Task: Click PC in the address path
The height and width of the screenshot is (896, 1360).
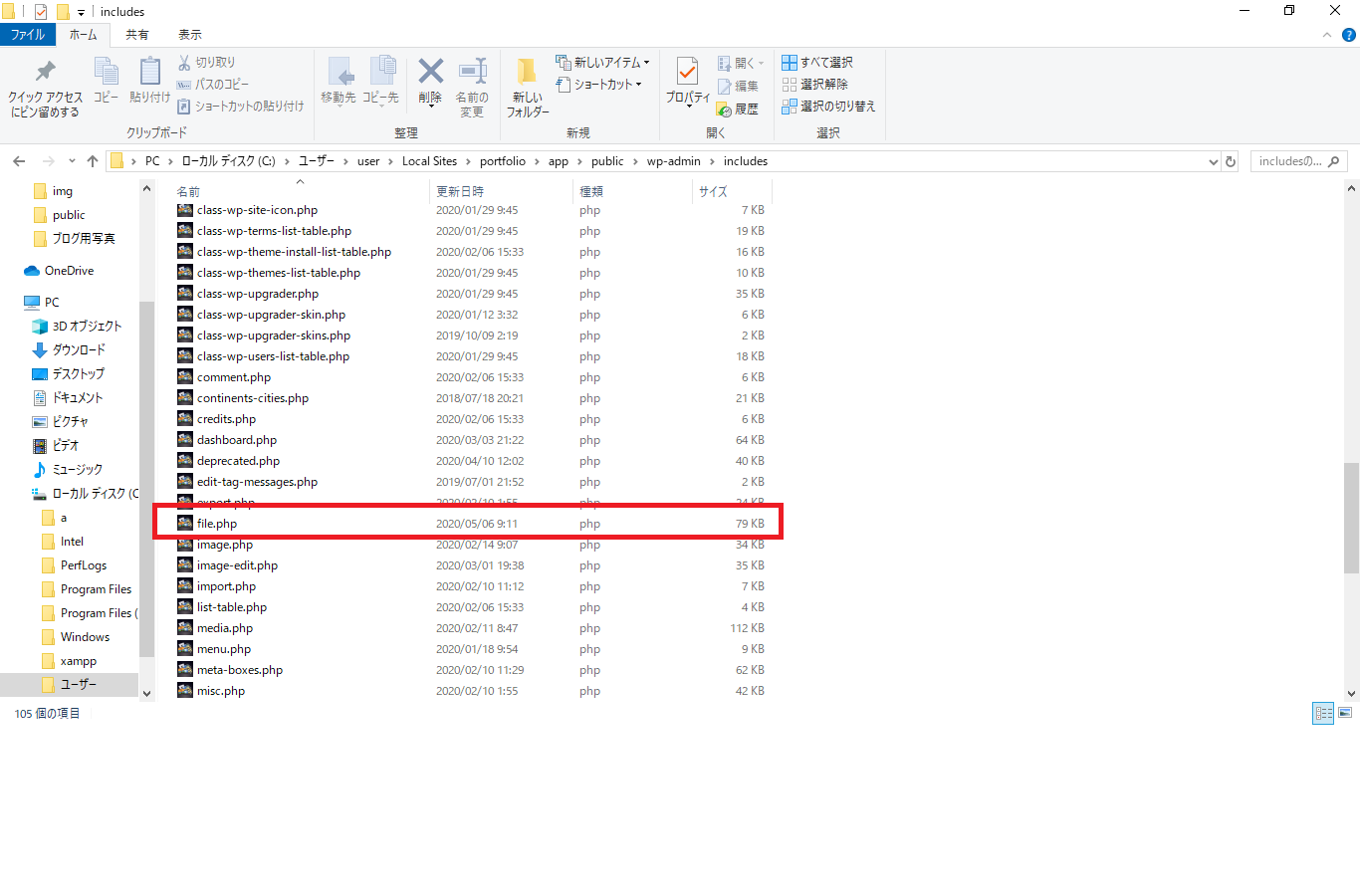Action: point(152,161)
